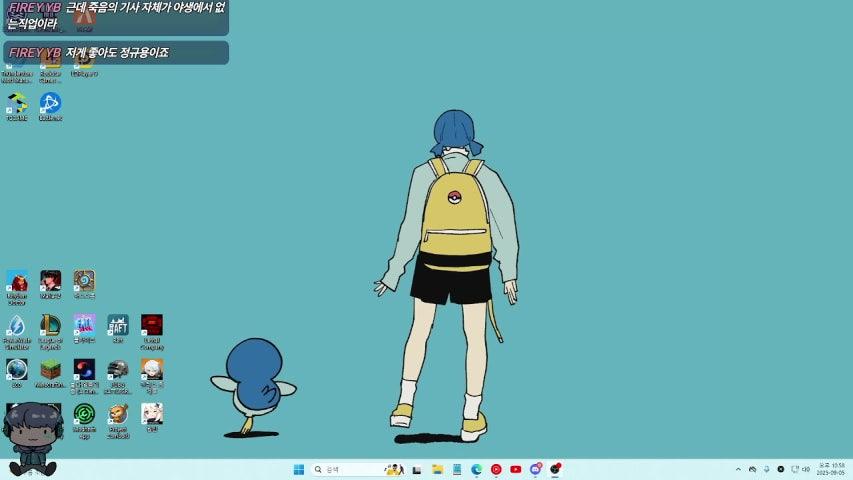This screenshot has height=480, width=853.
Task: Open YouTube Music from the taskbar
Action: tap(496, 469)
